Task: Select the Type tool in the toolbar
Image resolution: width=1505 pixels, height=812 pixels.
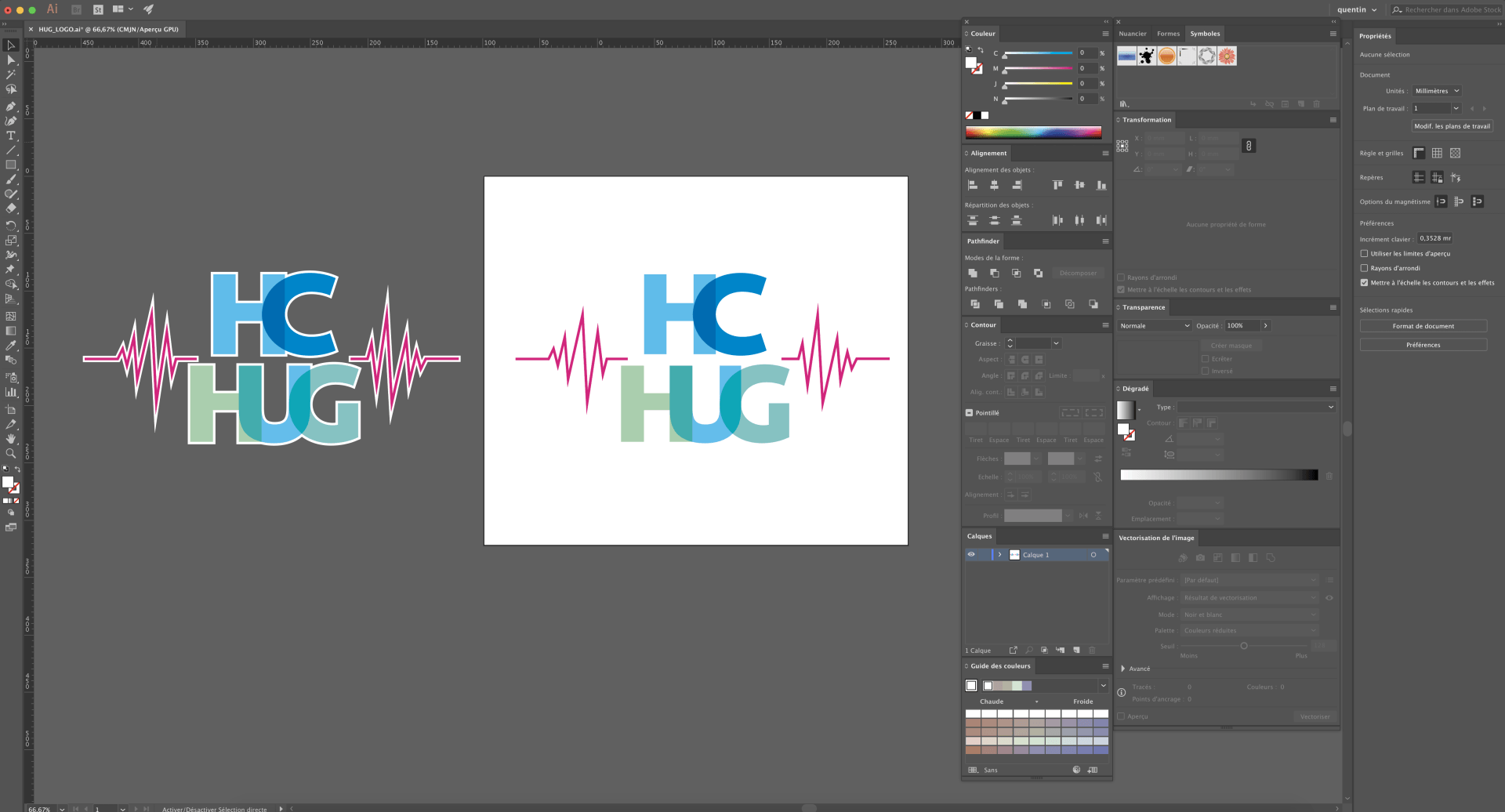Action: [x=11, y=135]
